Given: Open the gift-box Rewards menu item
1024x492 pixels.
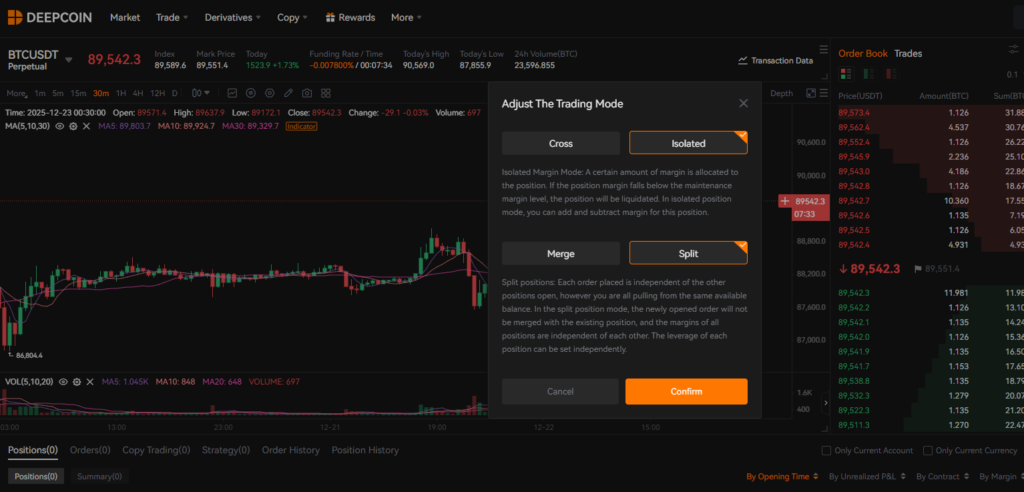Looking at the screenshot, I should (x=351, y=18).
